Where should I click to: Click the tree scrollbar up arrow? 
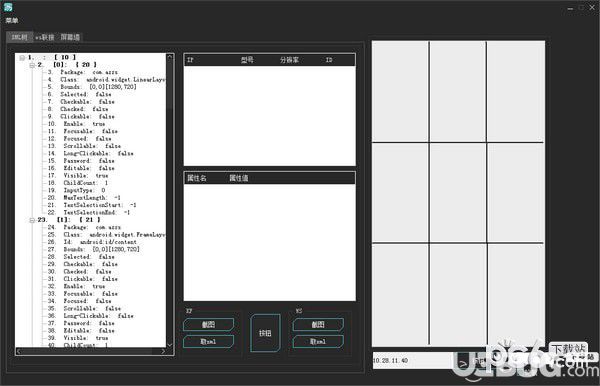pos(170,57)
